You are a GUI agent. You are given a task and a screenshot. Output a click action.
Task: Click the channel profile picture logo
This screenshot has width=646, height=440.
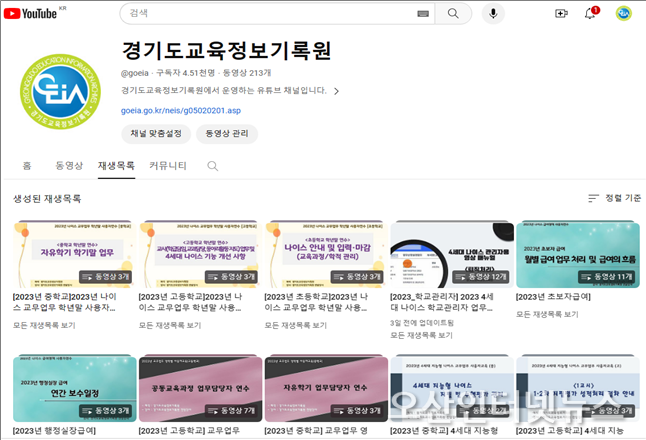[x=60, y=91]
